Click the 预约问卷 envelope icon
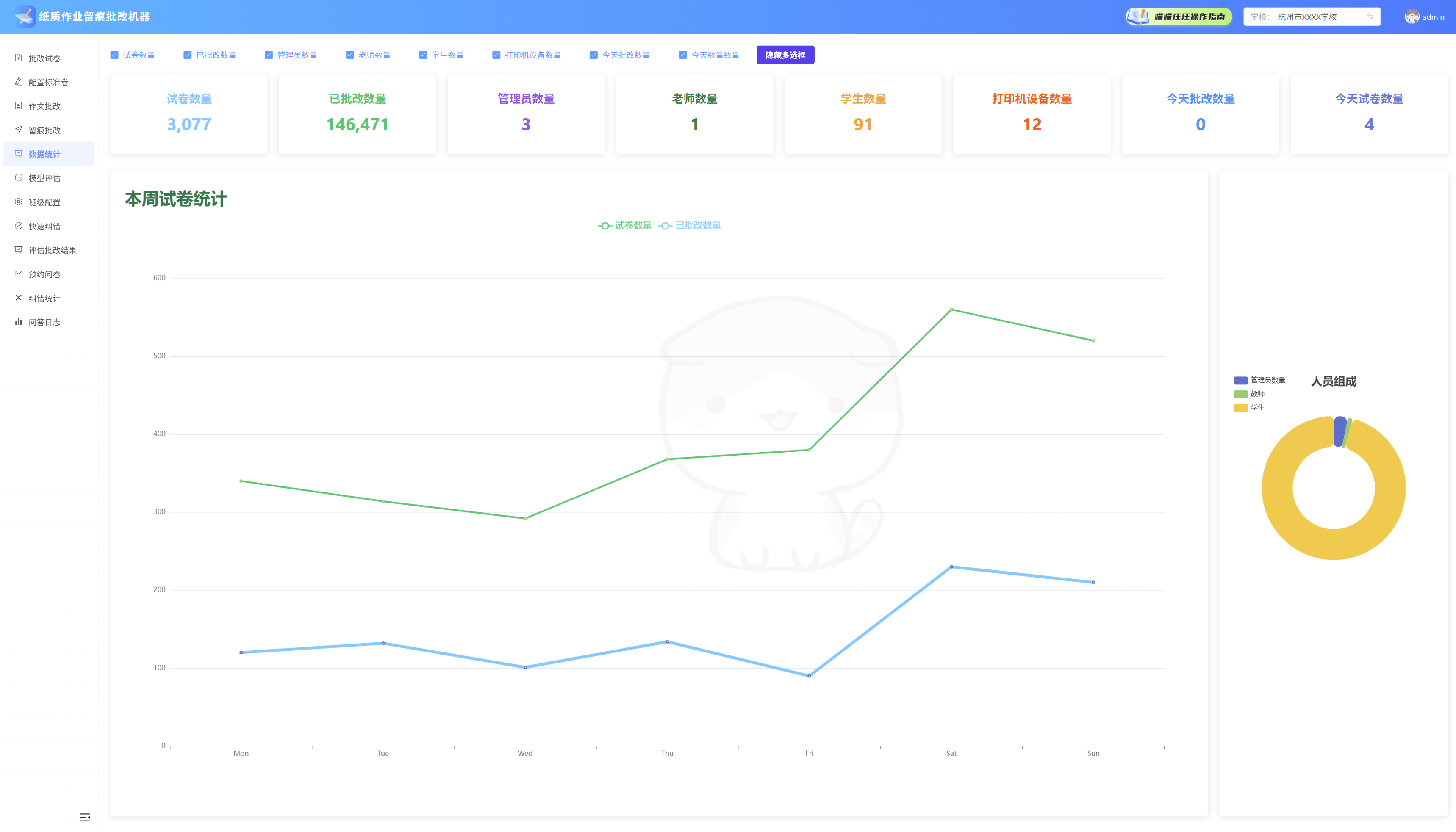Screen dimensions: 1456x832 coord(18,274)
